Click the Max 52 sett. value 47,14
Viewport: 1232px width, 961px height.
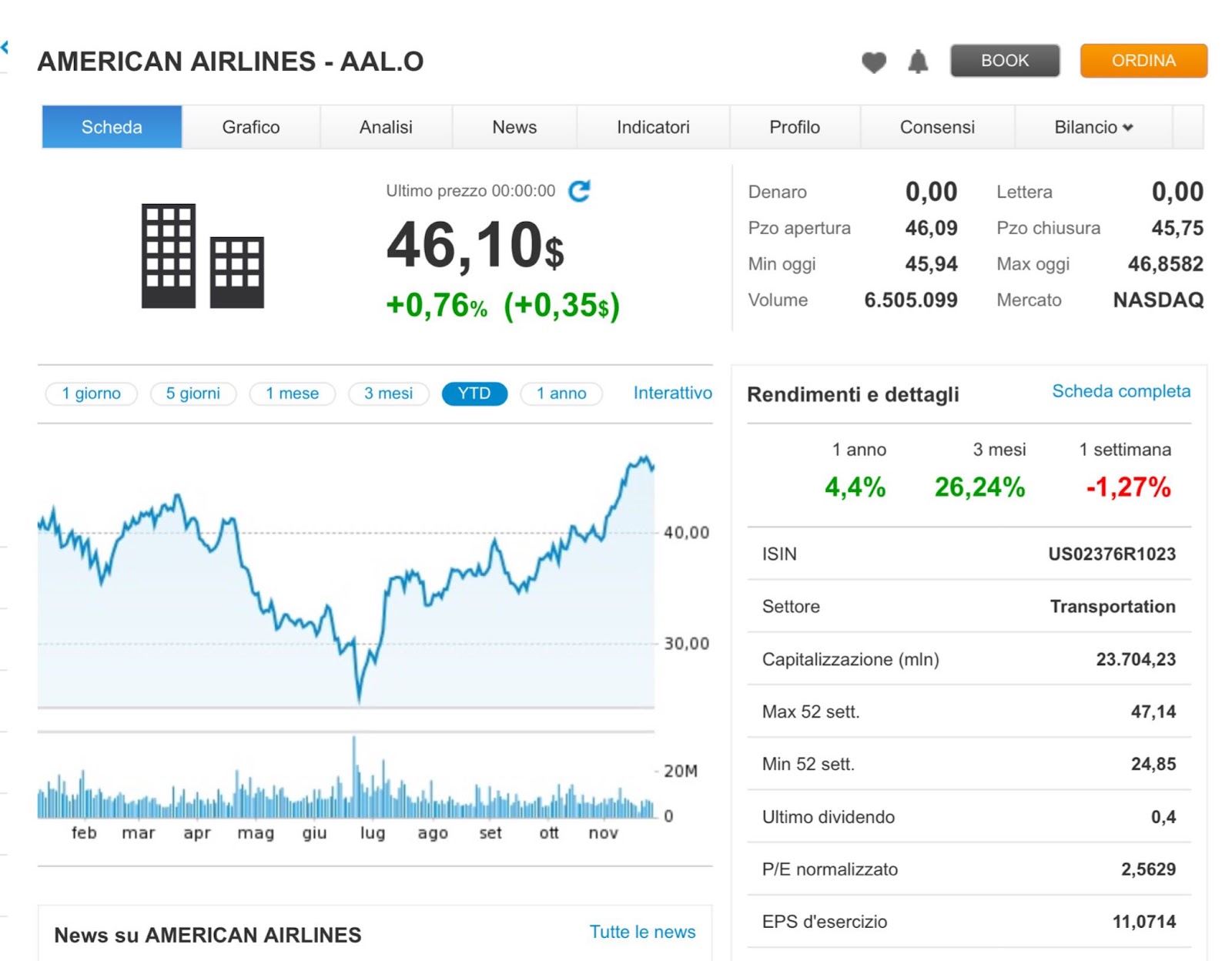click(1153, 712)
